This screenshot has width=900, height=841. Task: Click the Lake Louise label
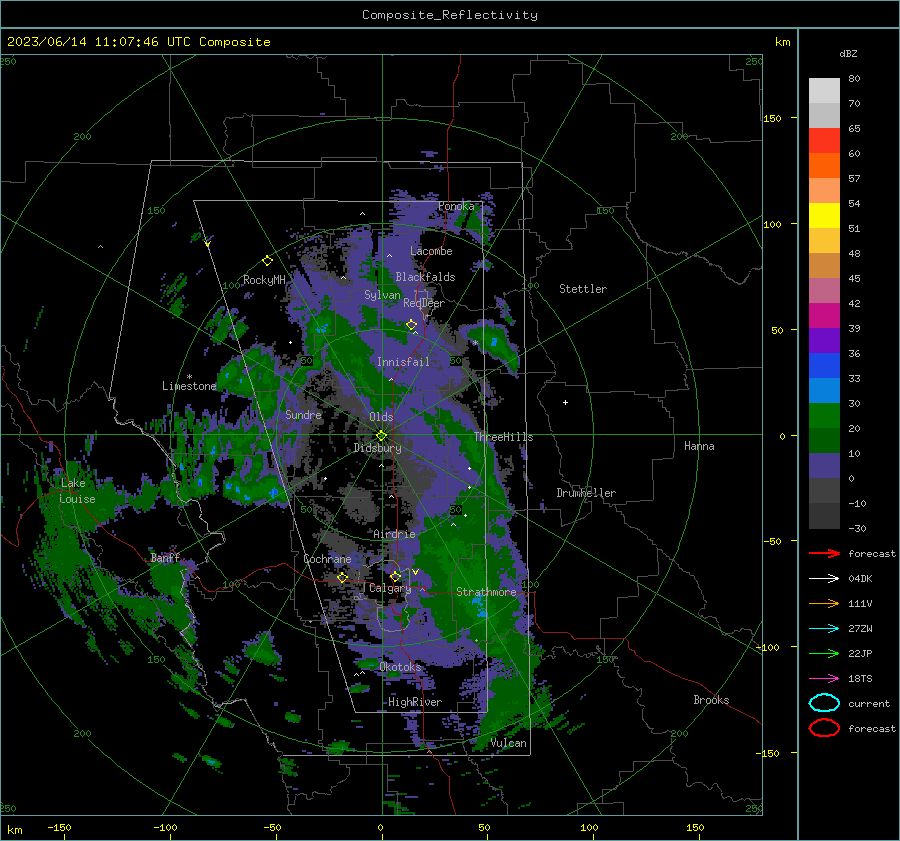(77, 491)
